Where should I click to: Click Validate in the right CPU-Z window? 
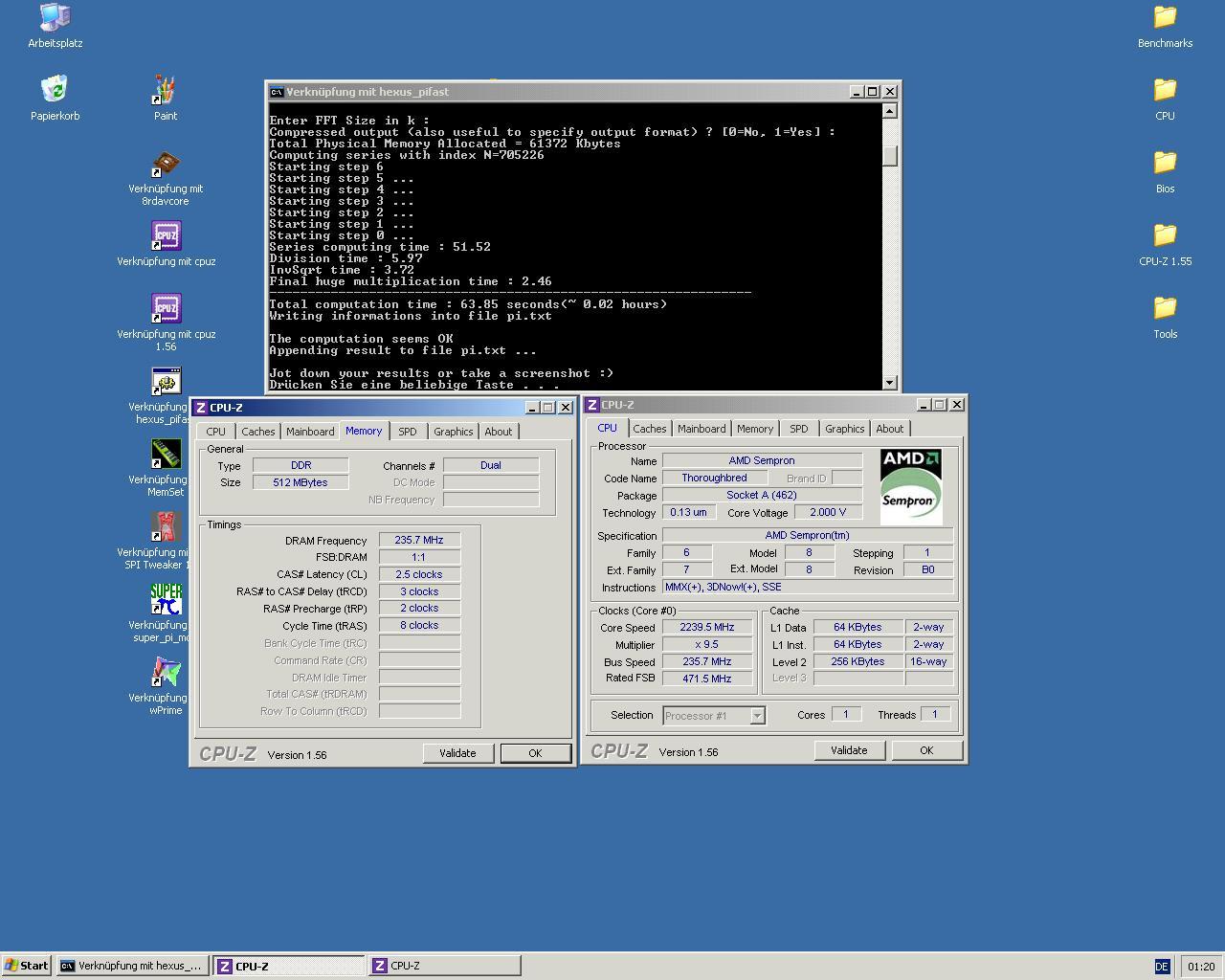(849, 750)
